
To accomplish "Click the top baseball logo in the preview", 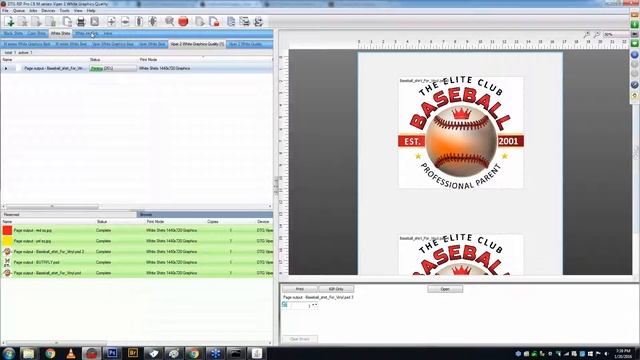I will click(461, 133).
